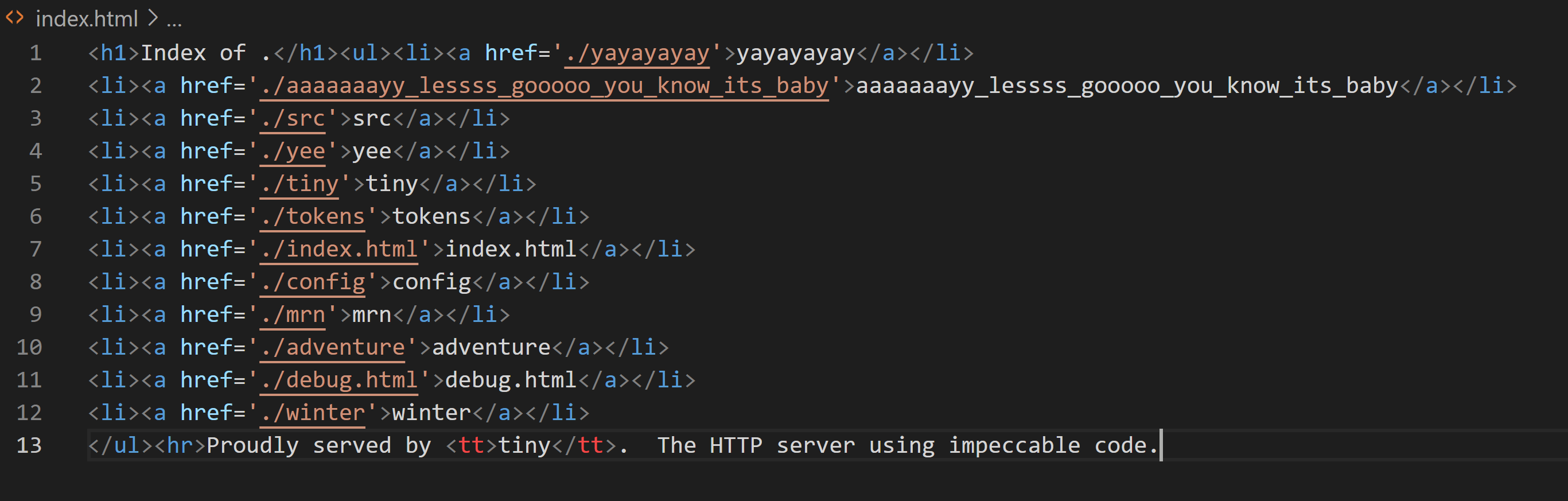The image size is (1568, 501).
Task: Open the ./tokens href link
Action: [313, 217]
